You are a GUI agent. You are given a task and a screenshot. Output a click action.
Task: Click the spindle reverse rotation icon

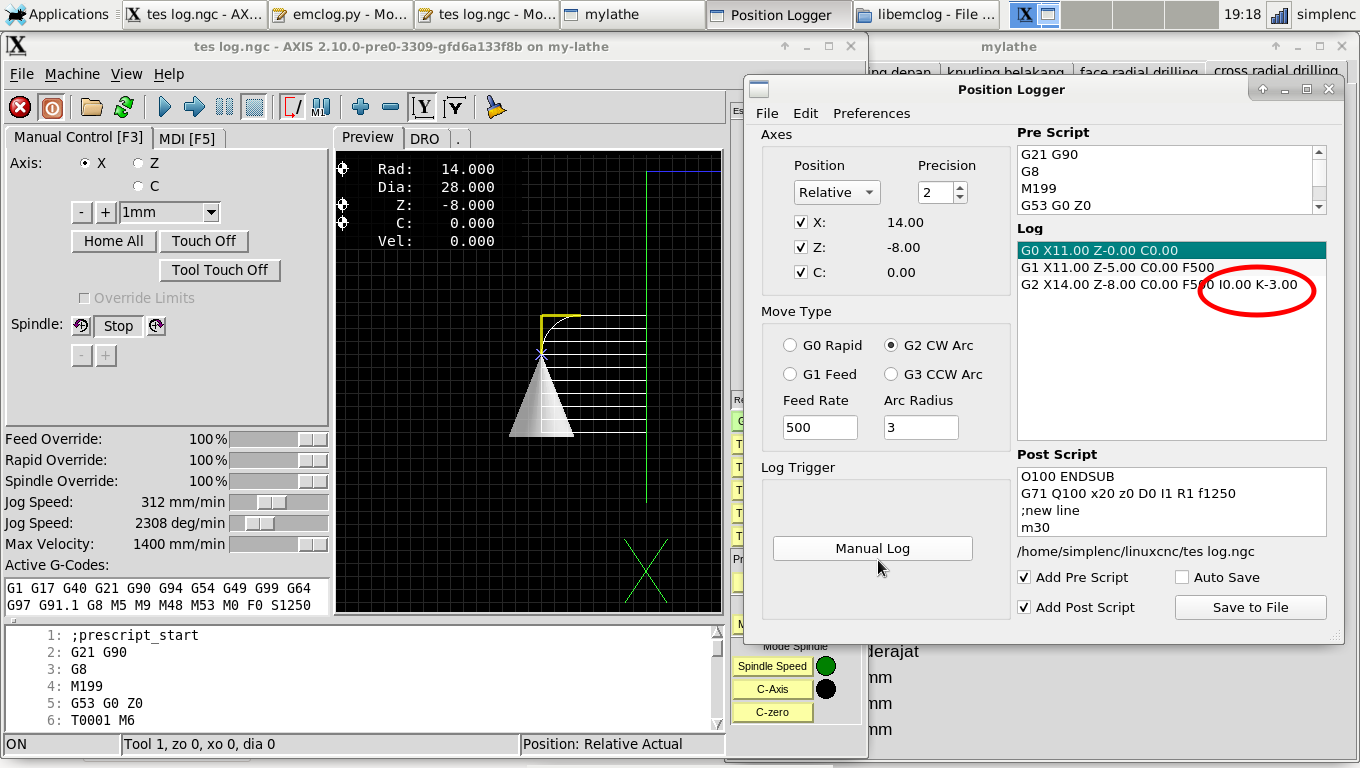pos(82,326)
